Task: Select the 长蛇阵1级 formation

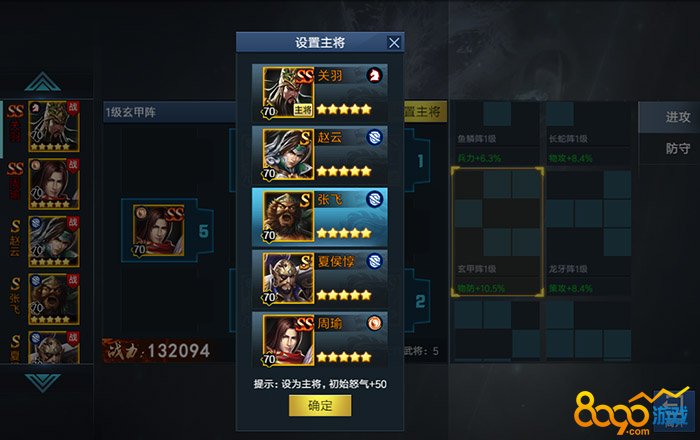Action: 588,133
